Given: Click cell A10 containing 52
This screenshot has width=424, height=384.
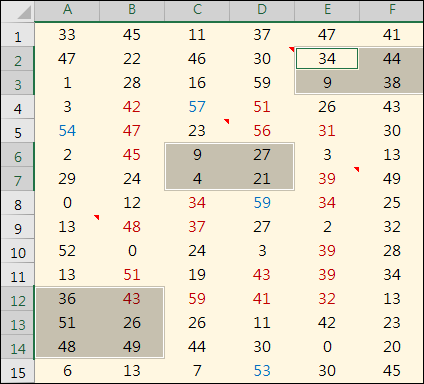Looking at the screenshot, I should tap(67, 251).
